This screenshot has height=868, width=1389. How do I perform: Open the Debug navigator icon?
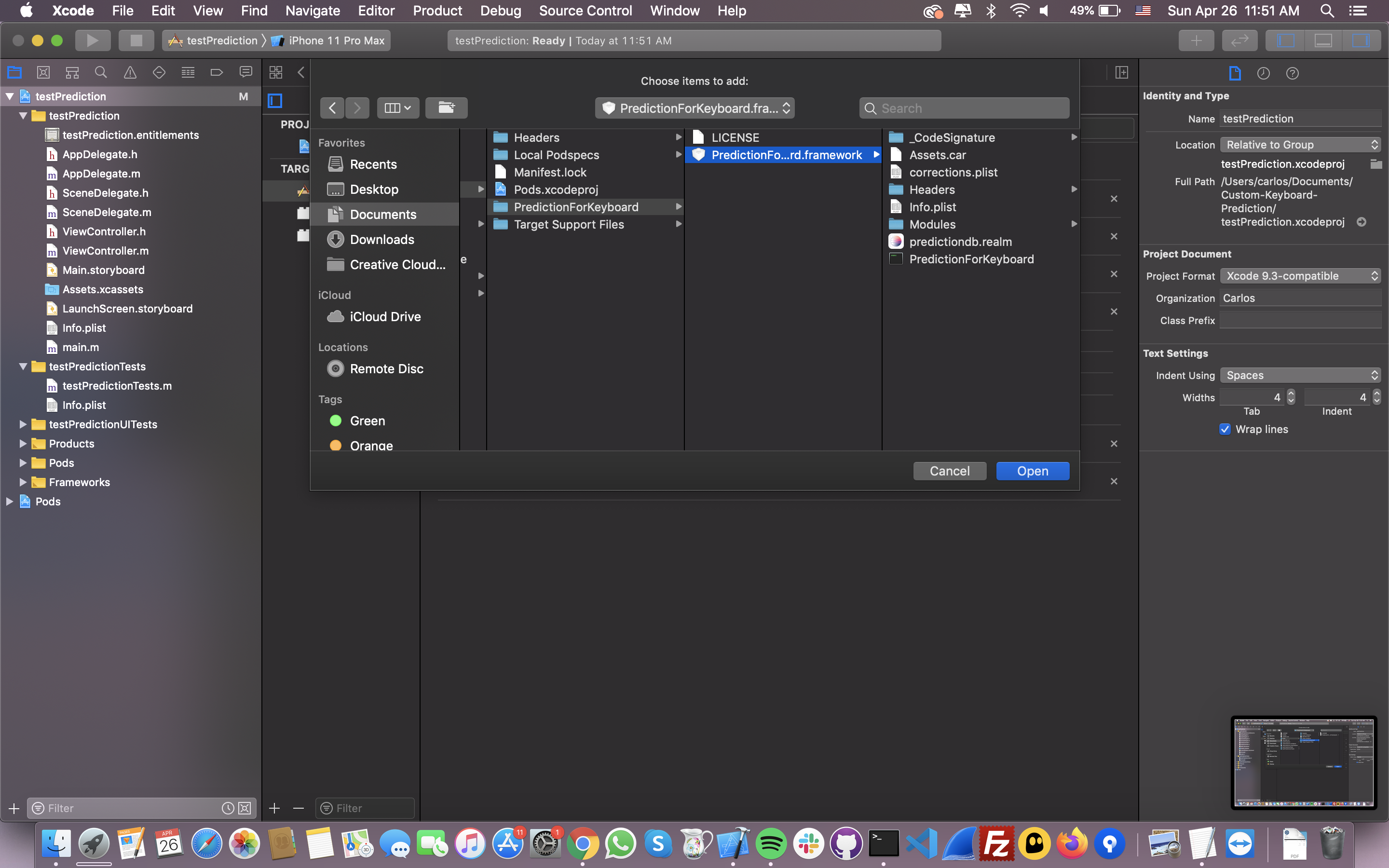coord(188,72)
